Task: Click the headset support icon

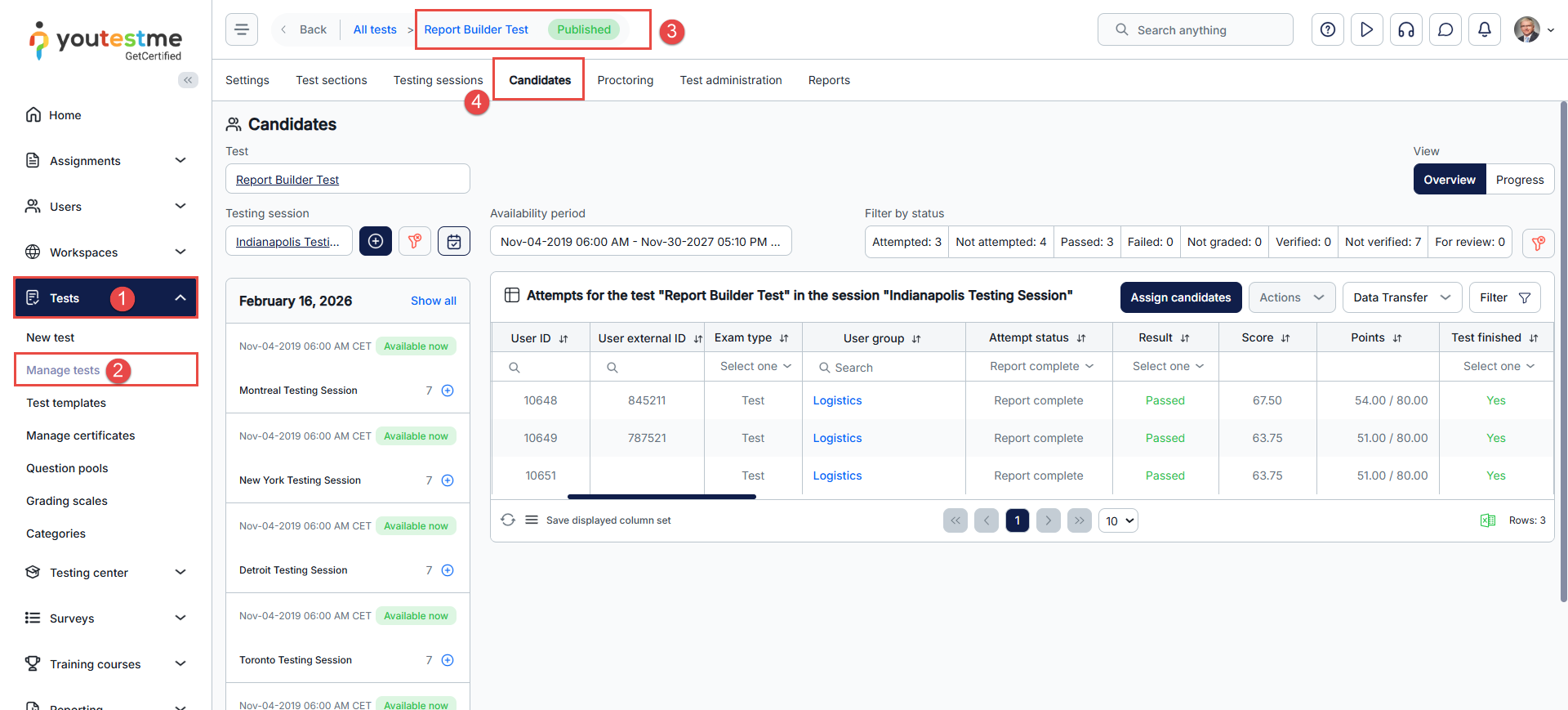Action: coord(1405,30)
